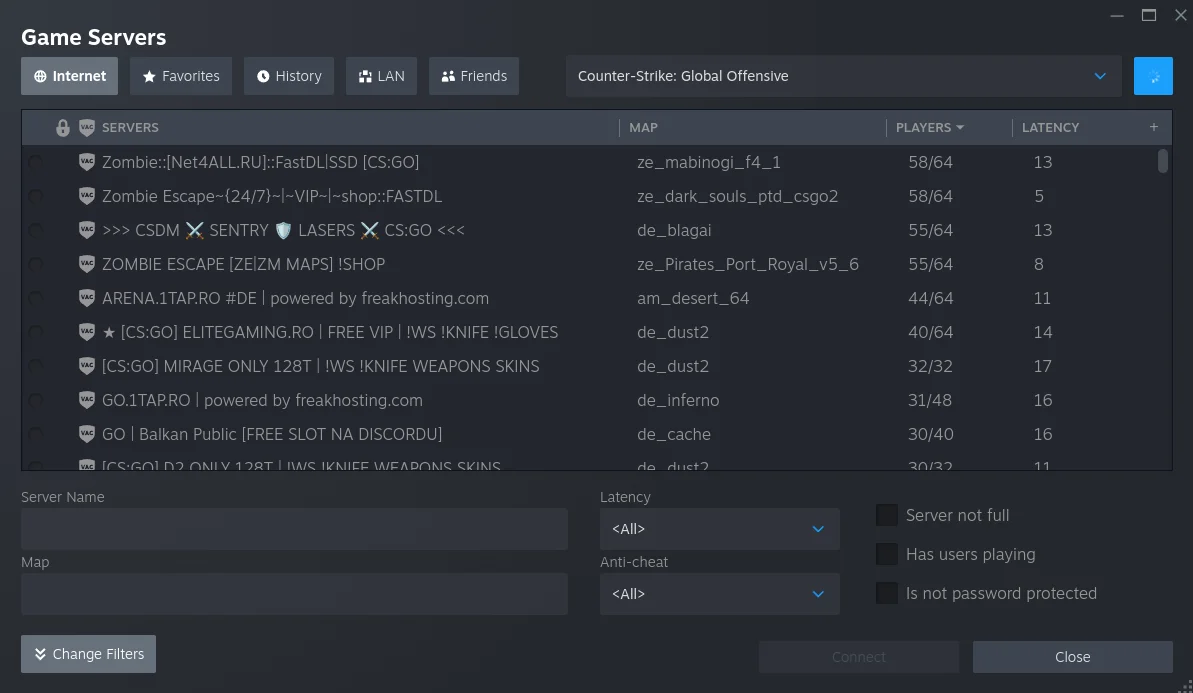The width and height of the screenshot is (1193, 693).
Task: Open the Favorites tab
Action: (181, 75)
